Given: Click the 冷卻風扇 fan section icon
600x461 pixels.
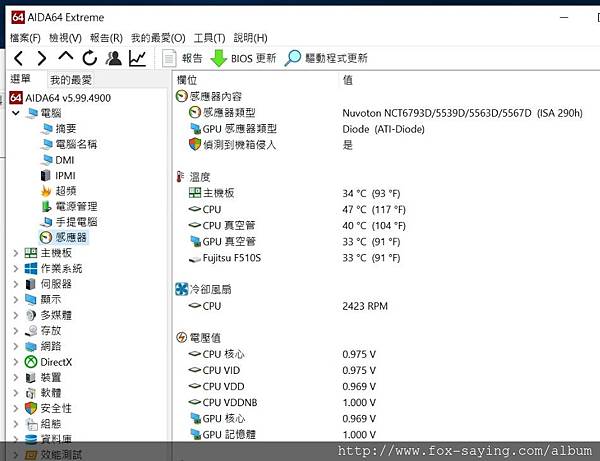Looking at the screenshot, I should click(181, 289).
